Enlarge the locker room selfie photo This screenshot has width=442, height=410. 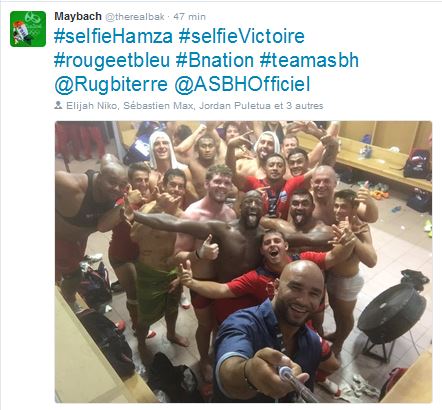pyautogui.click(x=243, y=262)
